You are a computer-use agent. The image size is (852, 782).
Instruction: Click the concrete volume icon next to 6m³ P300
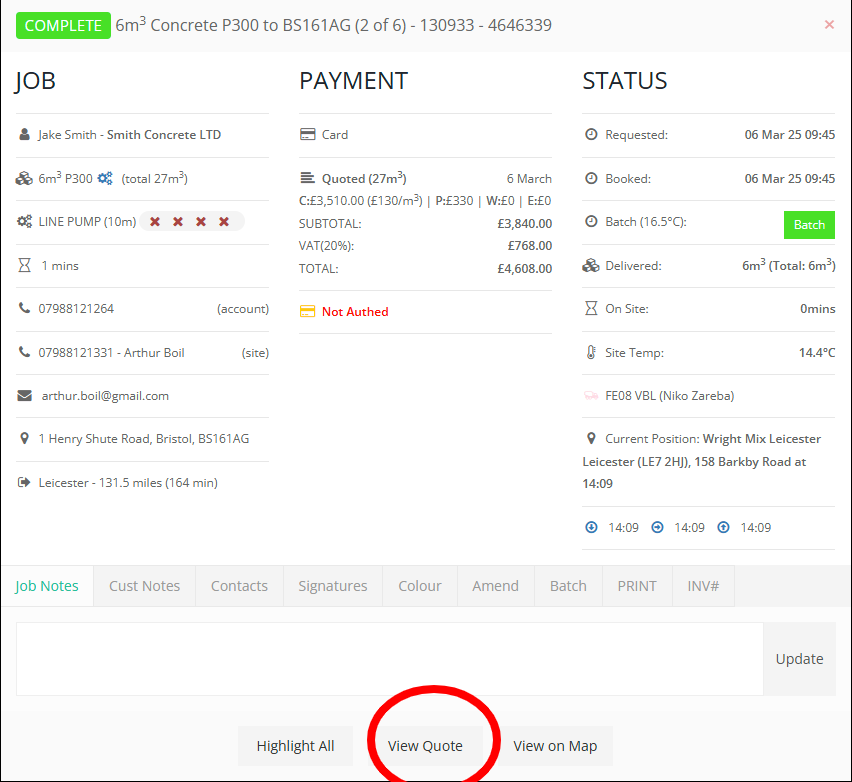tap(24, 178)
